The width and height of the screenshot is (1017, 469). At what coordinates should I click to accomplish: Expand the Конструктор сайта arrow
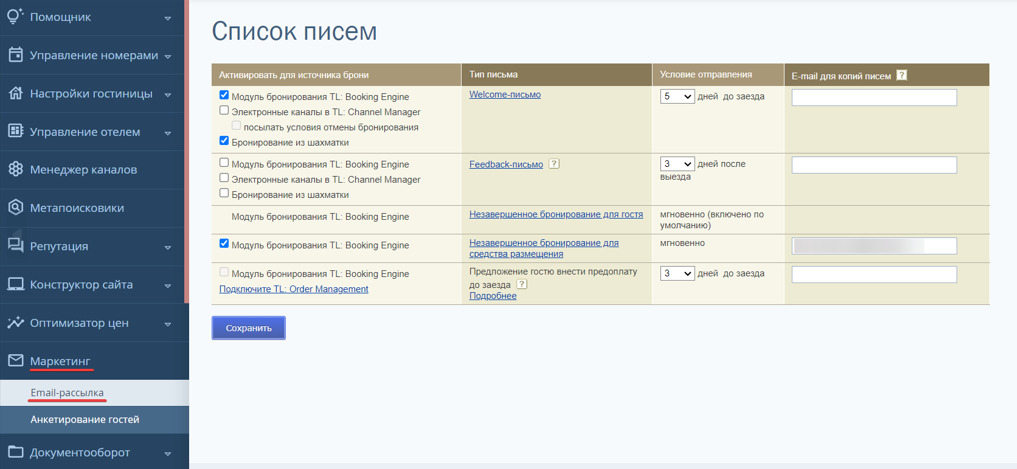[168, 286]
